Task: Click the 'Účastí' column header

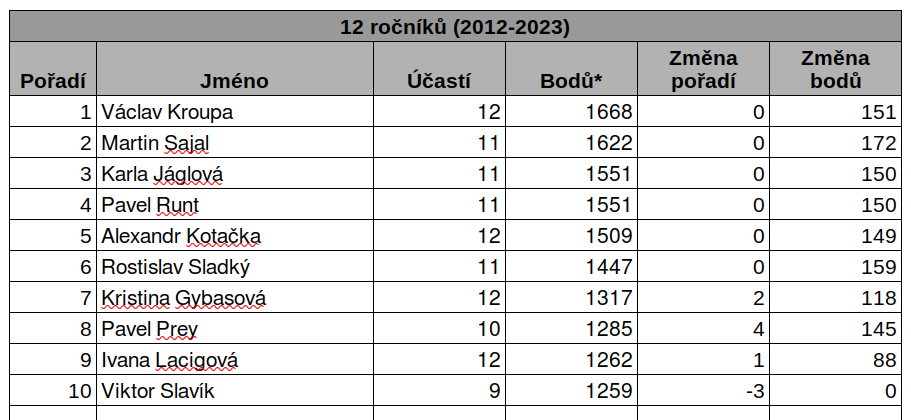Action: click(x=439, y=81)
